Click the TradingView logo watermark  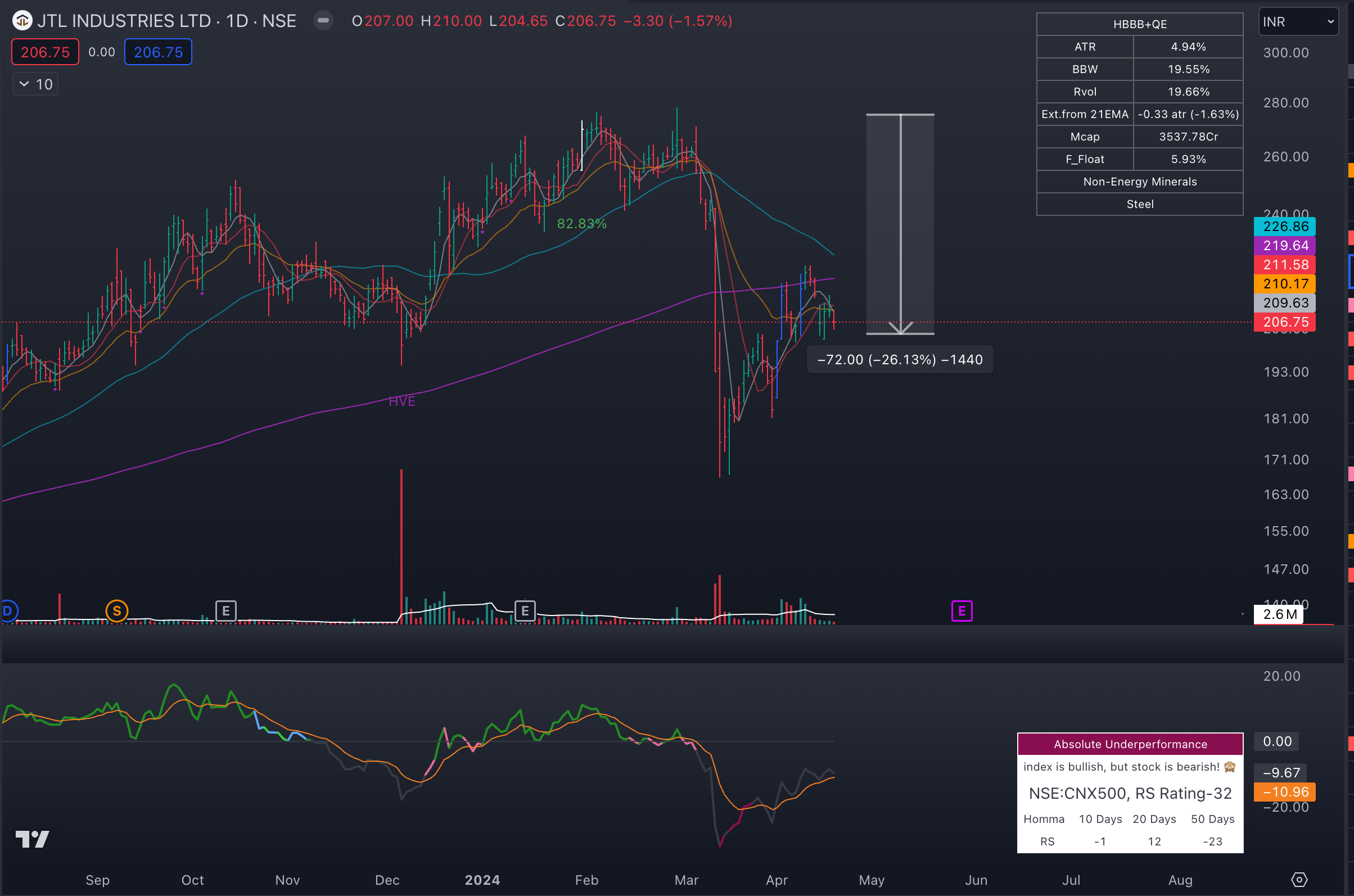click(x=32, y=839)
